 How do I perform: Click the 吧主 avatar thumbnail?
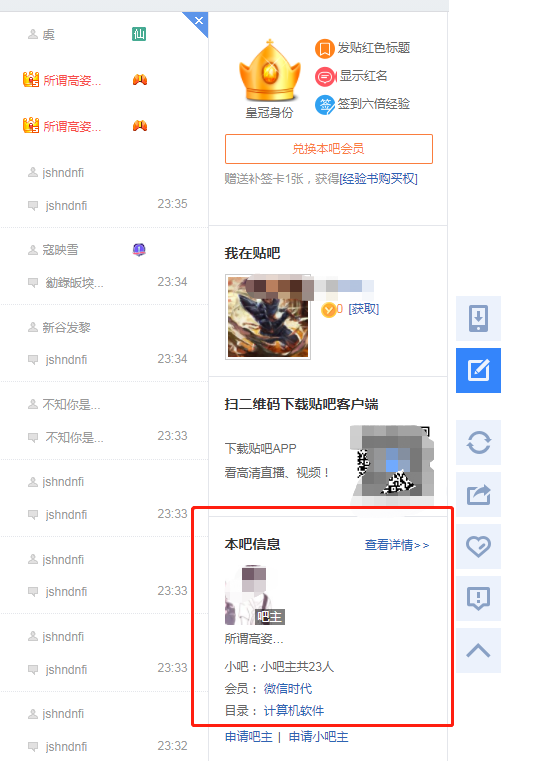[x=254, y=595]
